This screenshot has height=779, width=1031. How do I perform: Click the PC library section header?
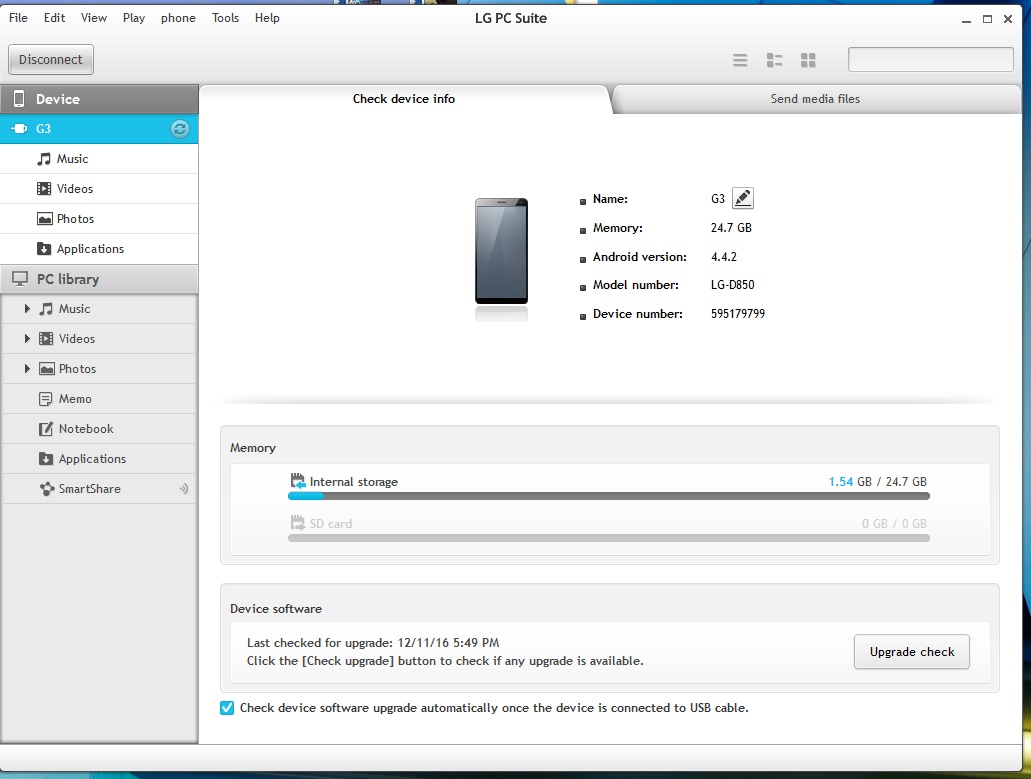click(99, 279)
